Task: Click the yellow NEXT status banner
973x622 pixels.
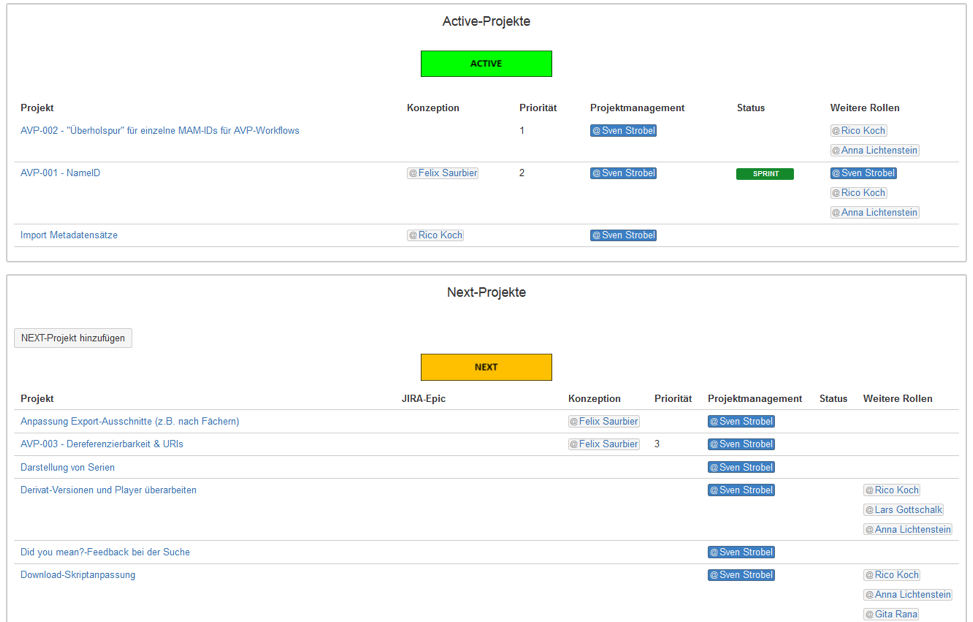Action: click(486, 367)
